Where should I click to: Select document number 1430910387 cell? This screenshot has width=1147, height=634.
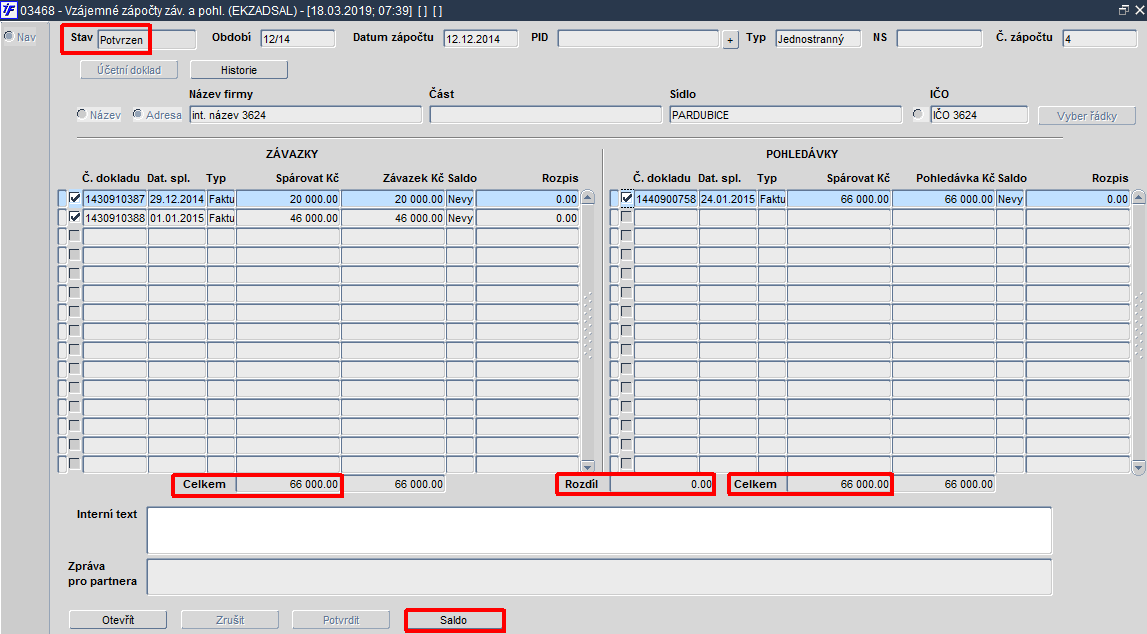click(x=115, y=199)
